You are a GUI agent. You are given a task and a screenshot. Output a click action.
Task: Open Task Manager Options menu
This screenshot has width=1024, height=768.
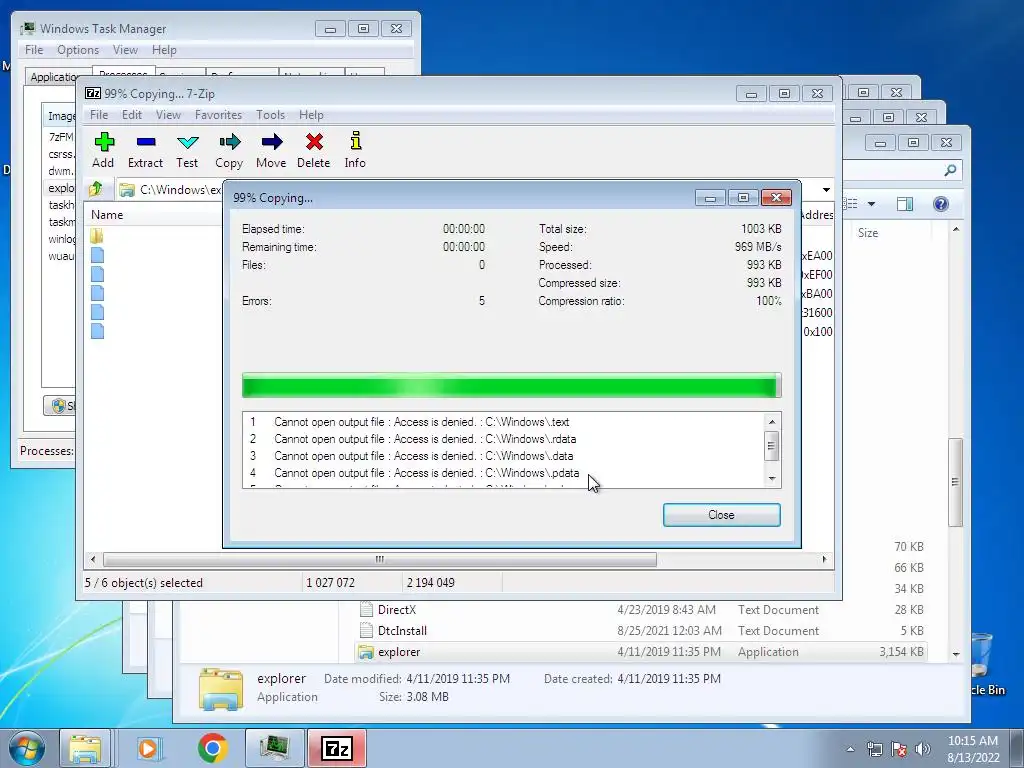tap(78, 50)
